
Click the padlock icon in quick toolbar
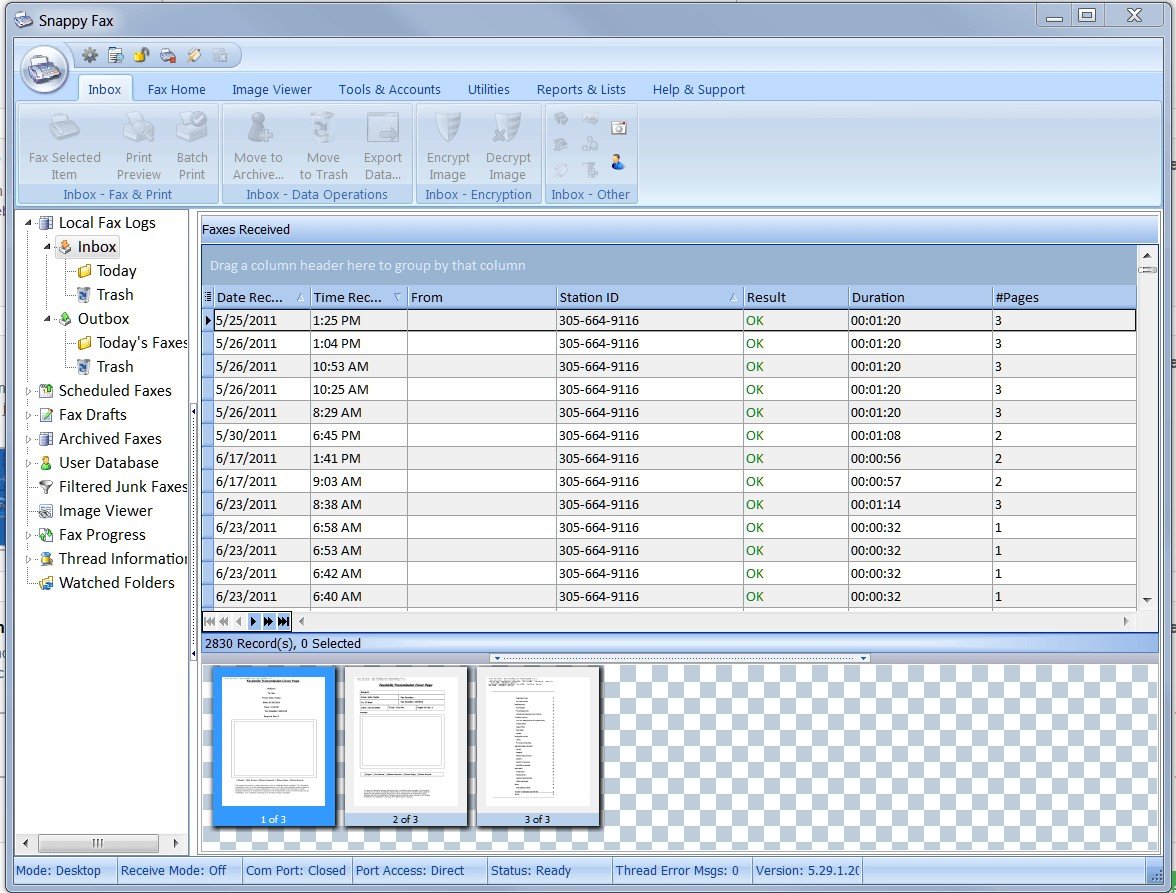pos(141,55)
